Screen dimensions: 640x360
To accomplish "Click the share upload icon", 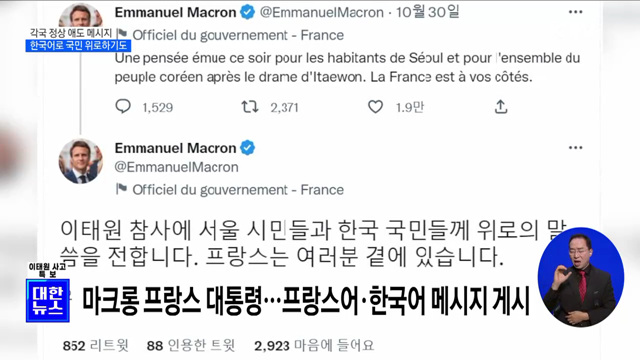I will 501,107.
